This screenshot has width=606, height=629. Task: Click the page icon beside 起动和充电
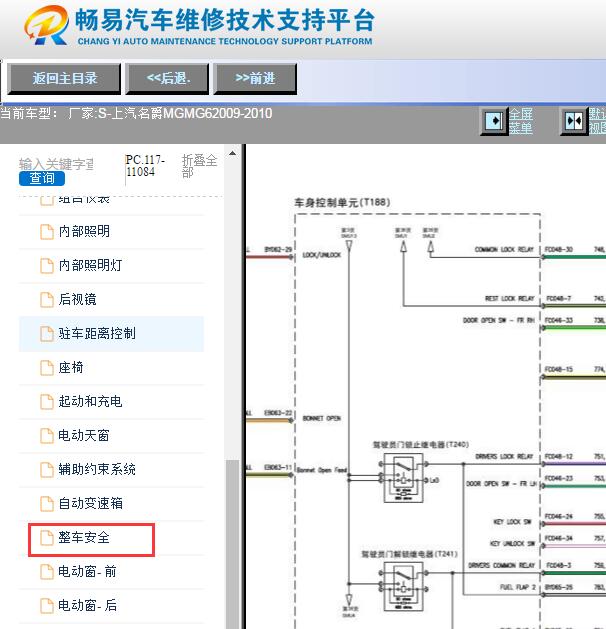coord(47,402)
